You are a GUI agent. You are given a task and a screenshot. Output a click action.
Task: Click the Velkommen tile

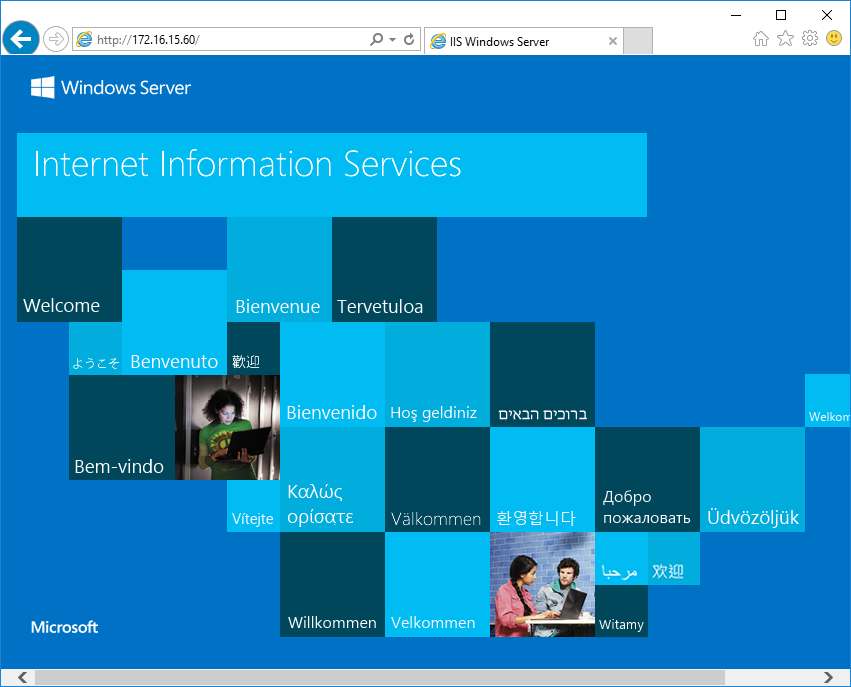pyautogui.click(x=437, y=584)
